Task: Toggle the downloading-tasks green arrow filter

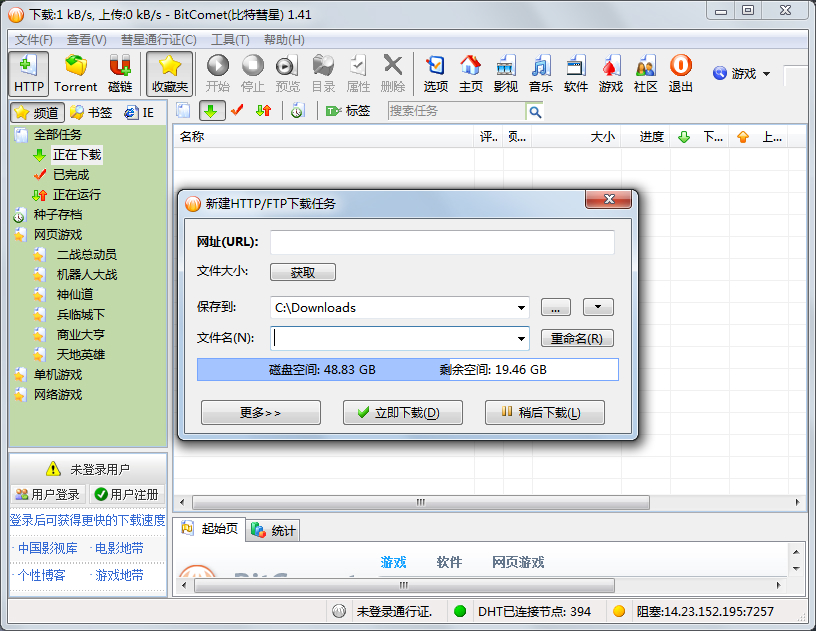Action: 211,110
